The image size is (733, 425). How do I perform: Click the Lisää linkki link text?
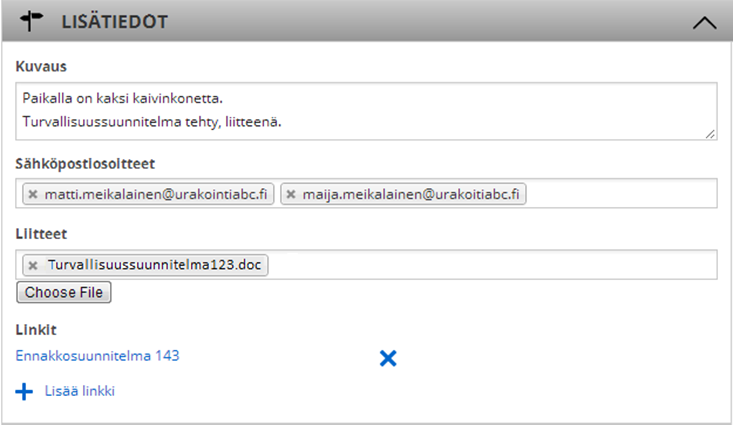click(79, 391)
